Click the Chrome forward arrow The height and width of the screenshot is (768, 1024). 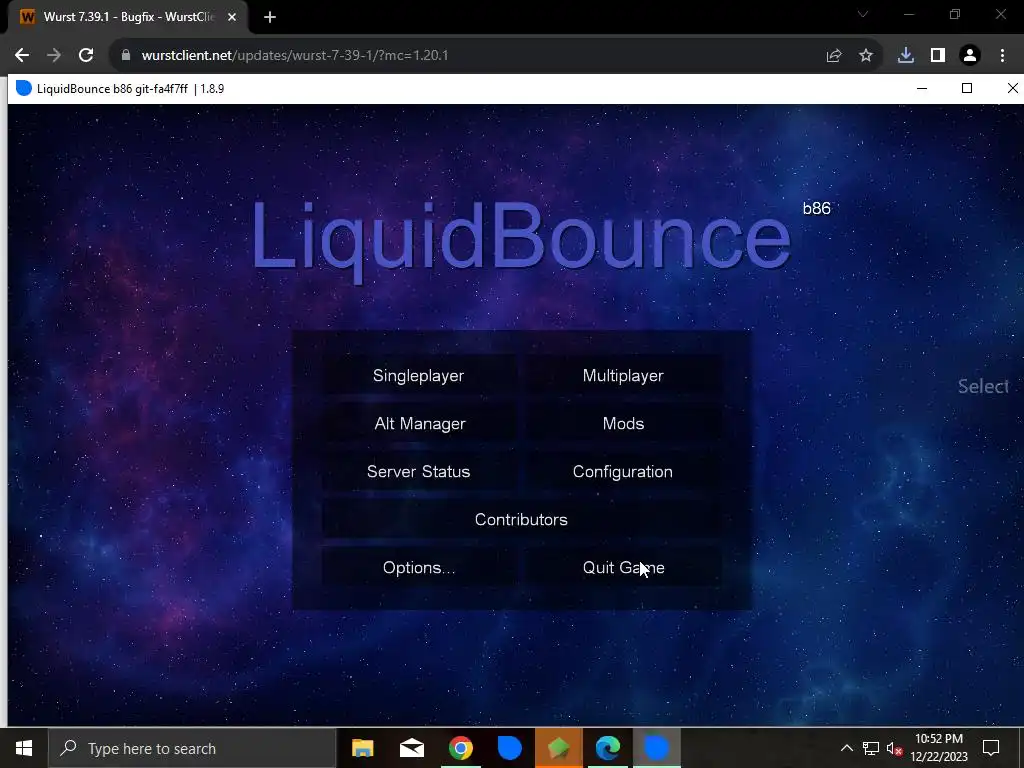tap(54, 56)
